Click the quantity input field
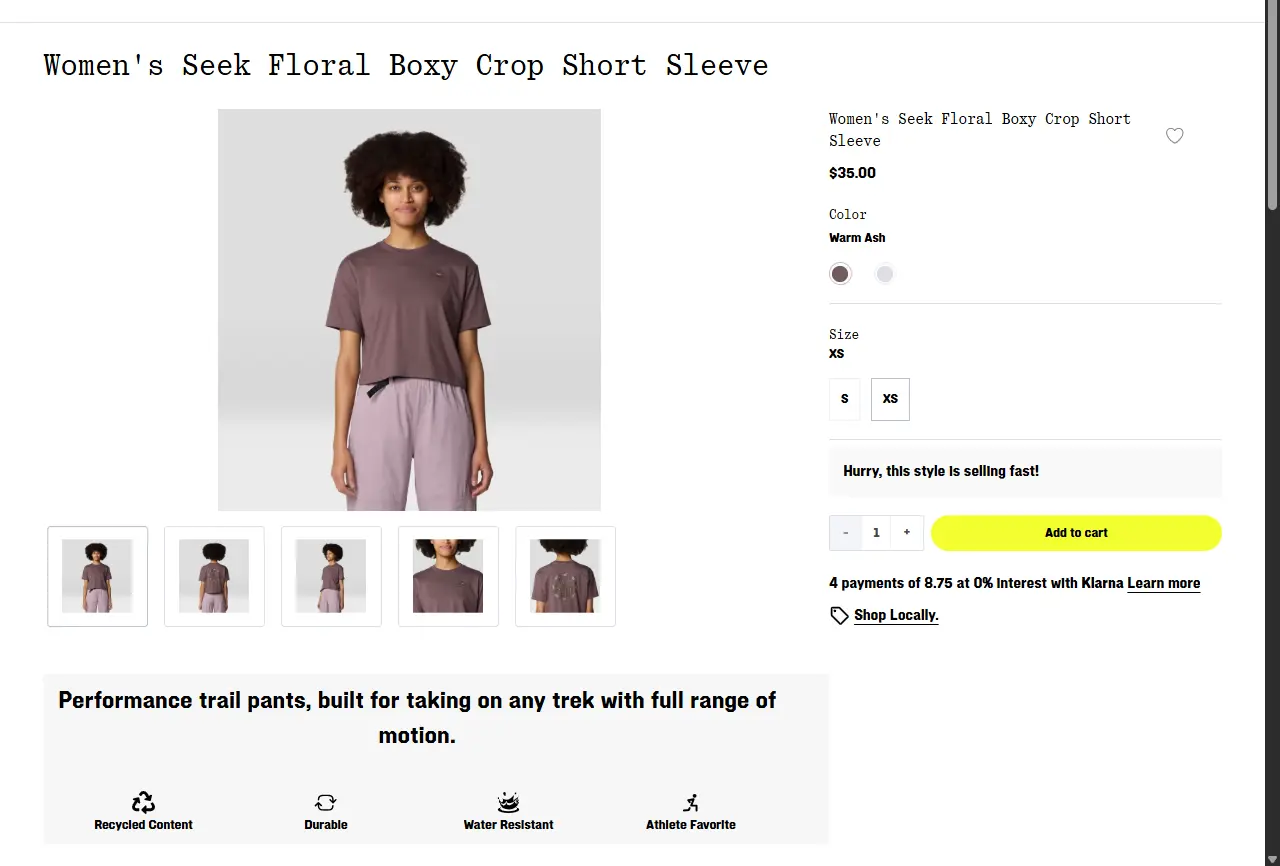The width and height of the screenshot is (1280, 866). (x=876, y=533)
